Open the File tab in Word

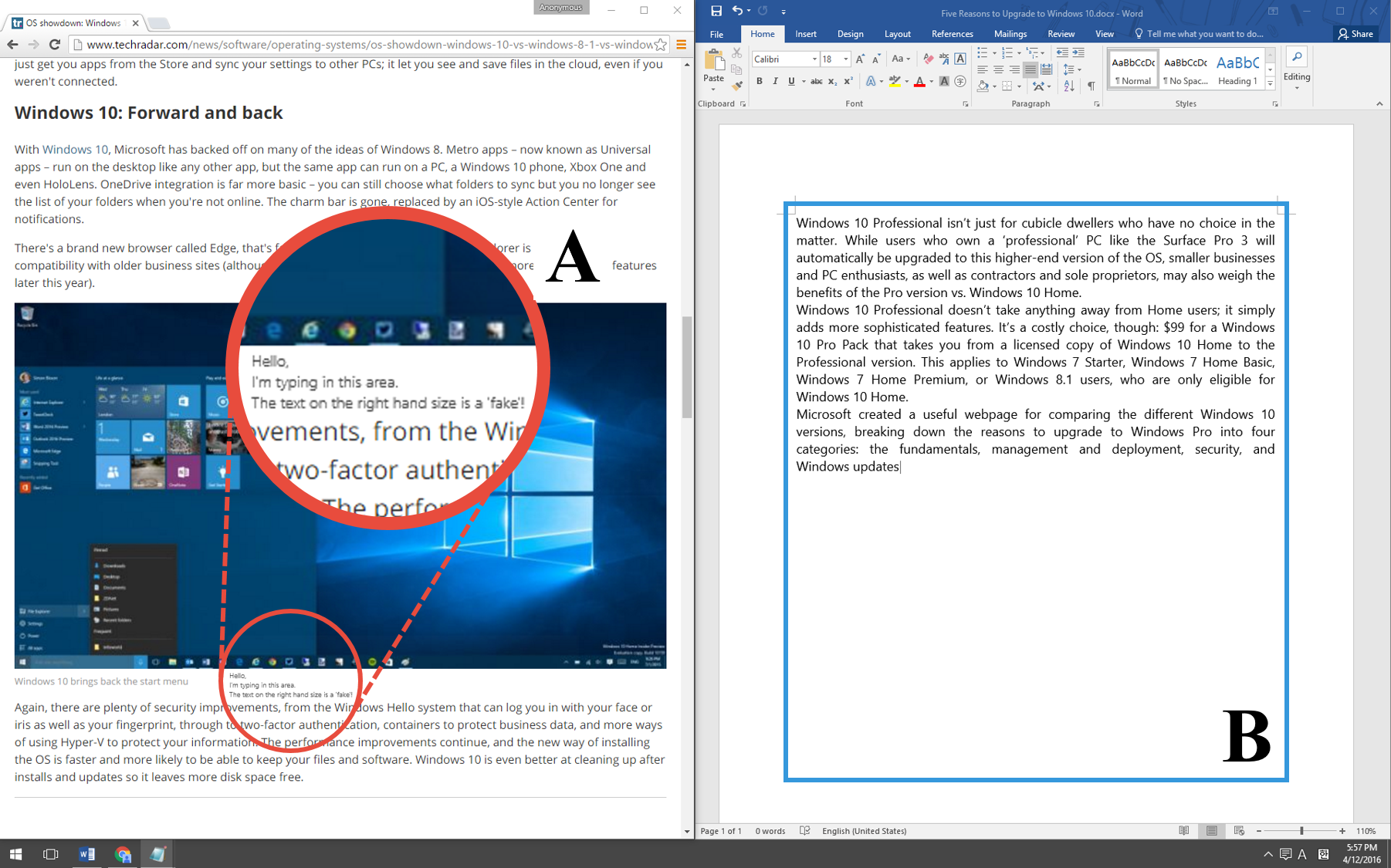[x=716, y=34]
